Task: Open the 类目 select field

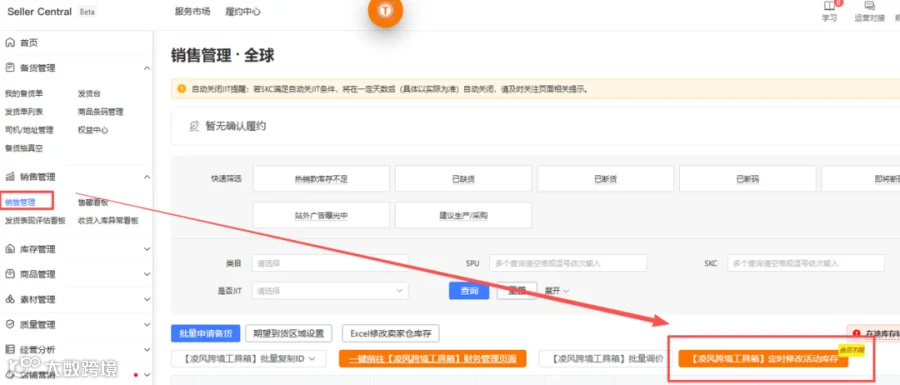Action: pos(330,263)
